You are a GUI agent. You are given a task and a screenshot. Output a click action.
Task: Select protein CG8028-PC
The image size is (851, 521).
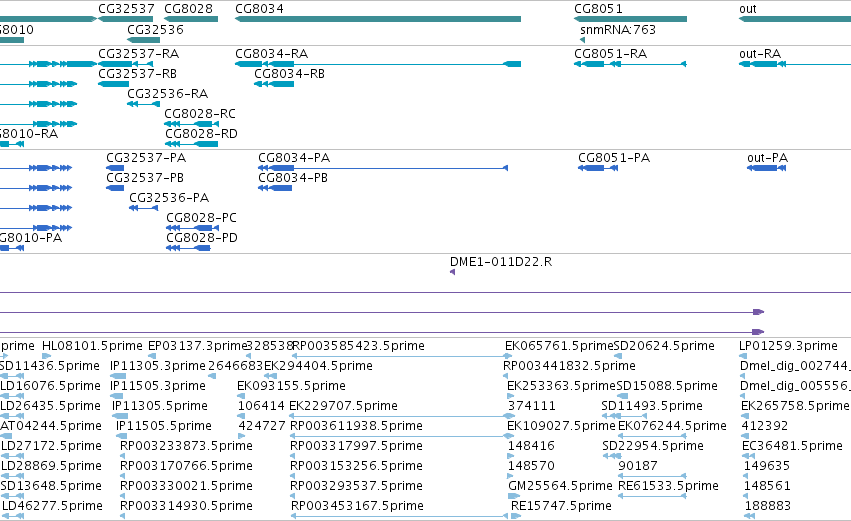(x=201, y=218)
